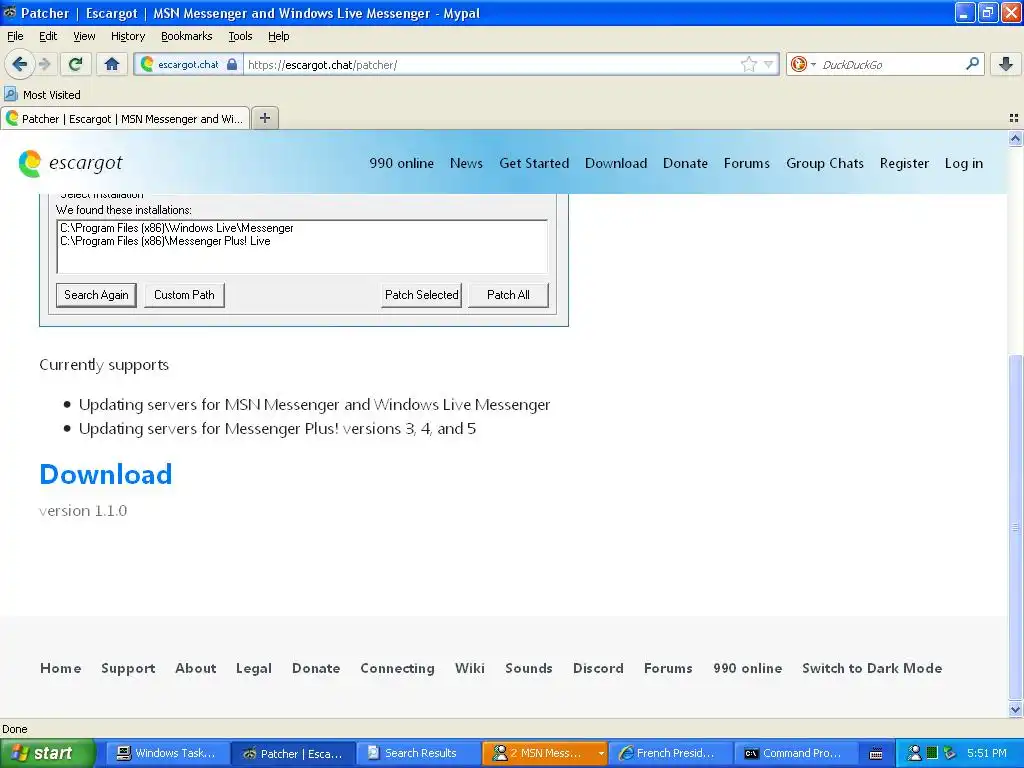
Task: Open Forums in the footer
Action: tap(668, 668)
